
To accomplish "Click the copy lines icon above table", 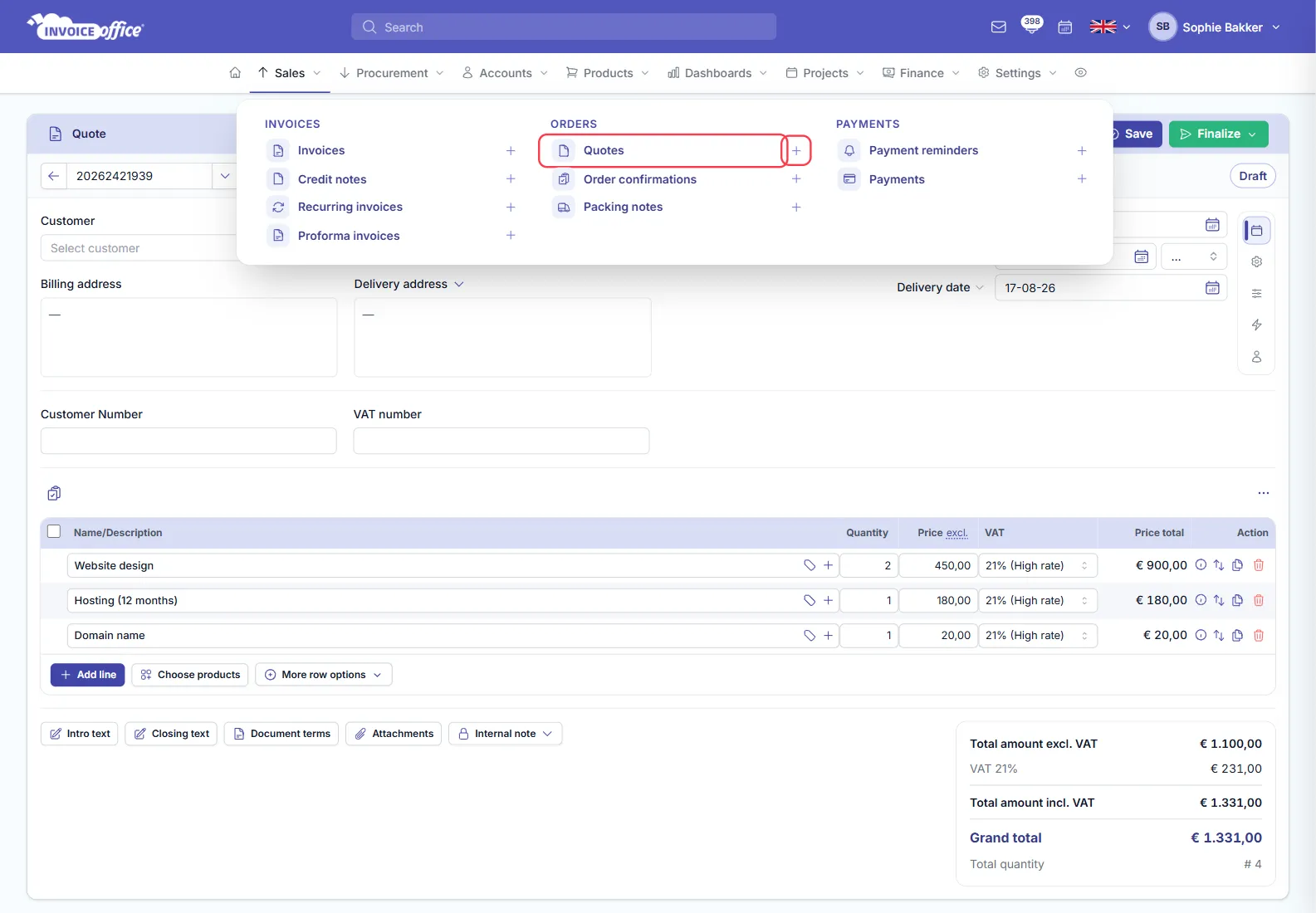I will pos(54,494).
